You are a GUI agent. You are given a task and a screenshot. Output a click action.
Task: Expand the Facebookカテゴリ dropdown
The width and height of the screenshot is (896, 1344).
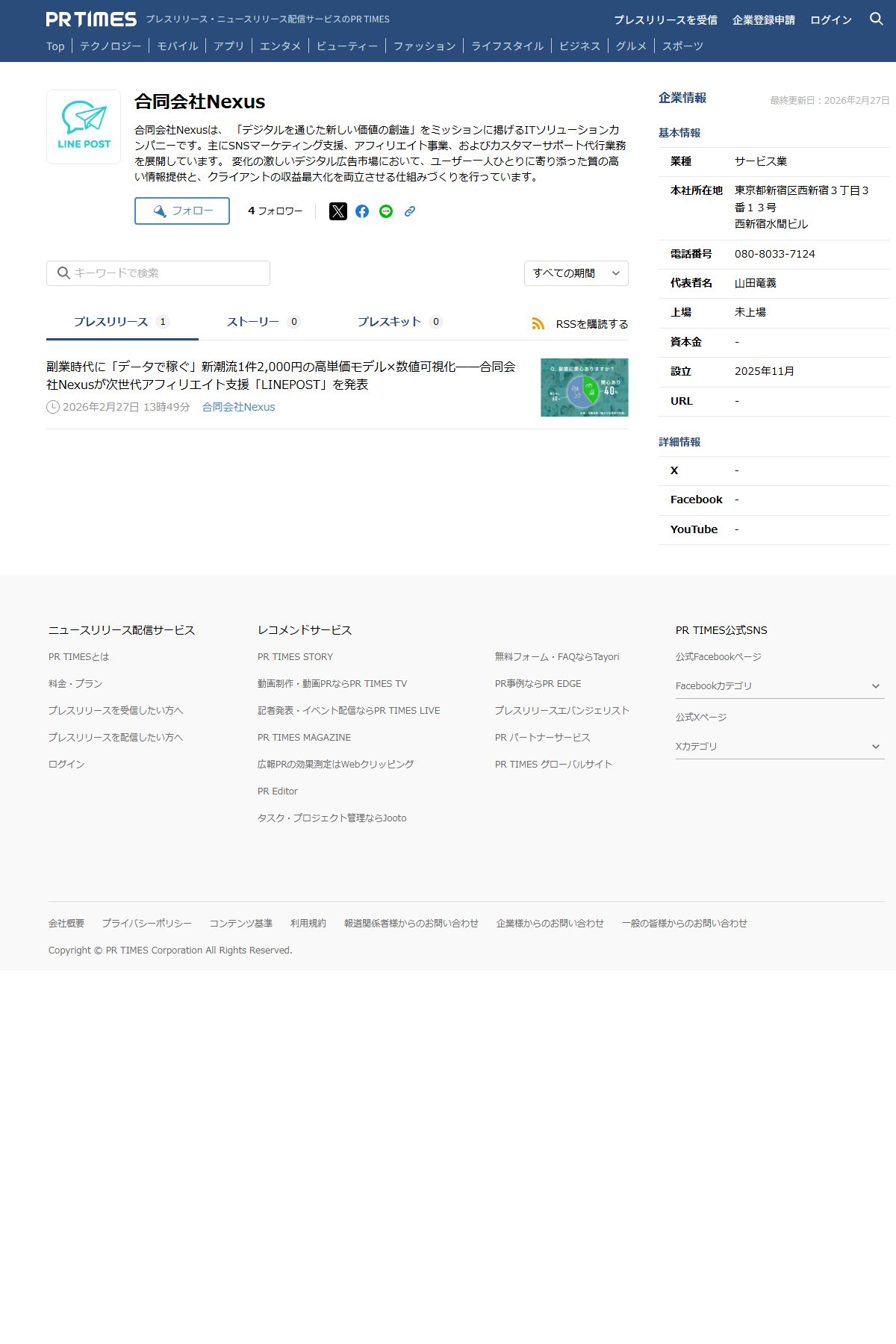(780, 685)
